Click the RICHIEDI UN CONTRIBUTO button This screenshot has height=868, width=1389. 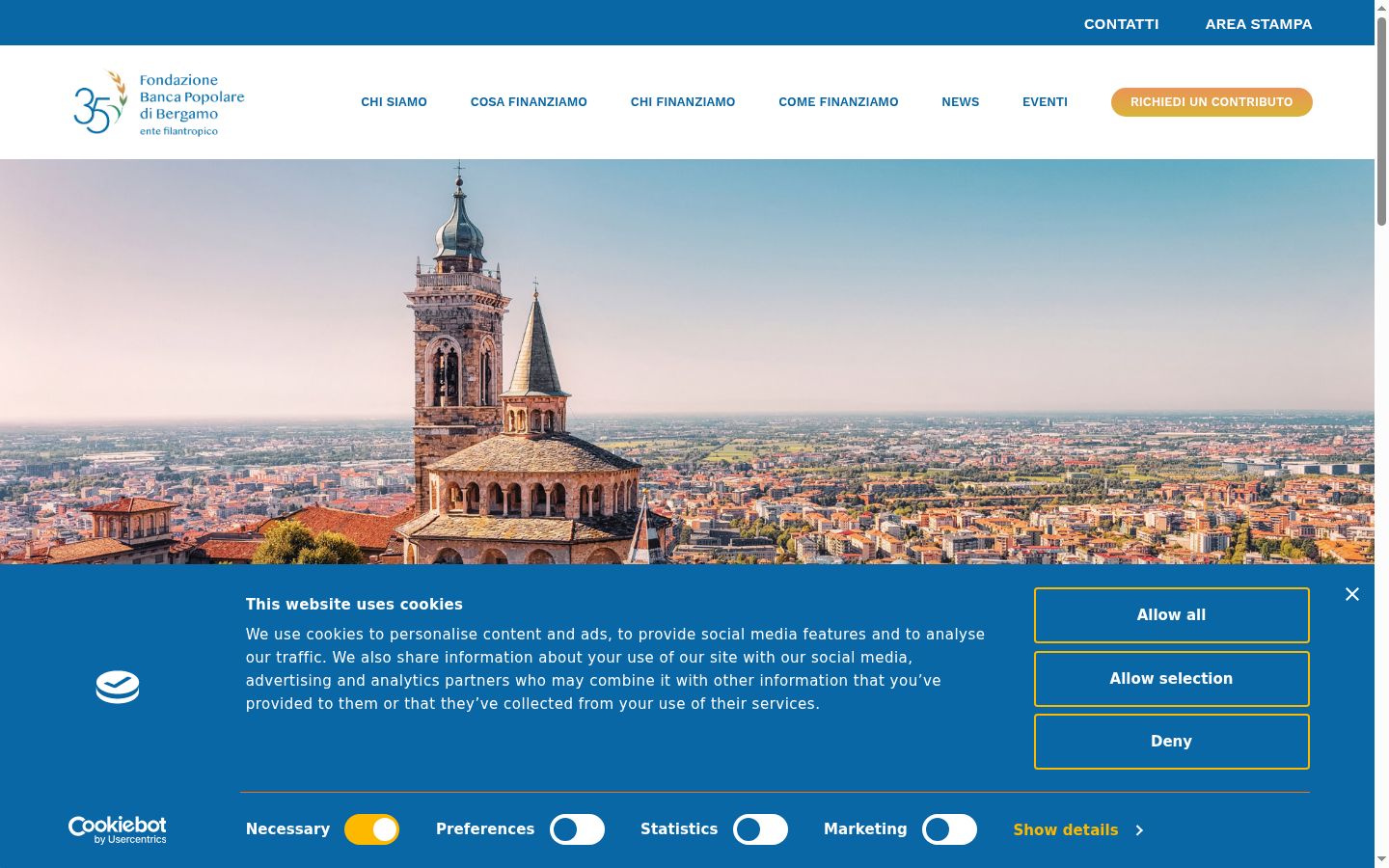tap(1212, 102)
